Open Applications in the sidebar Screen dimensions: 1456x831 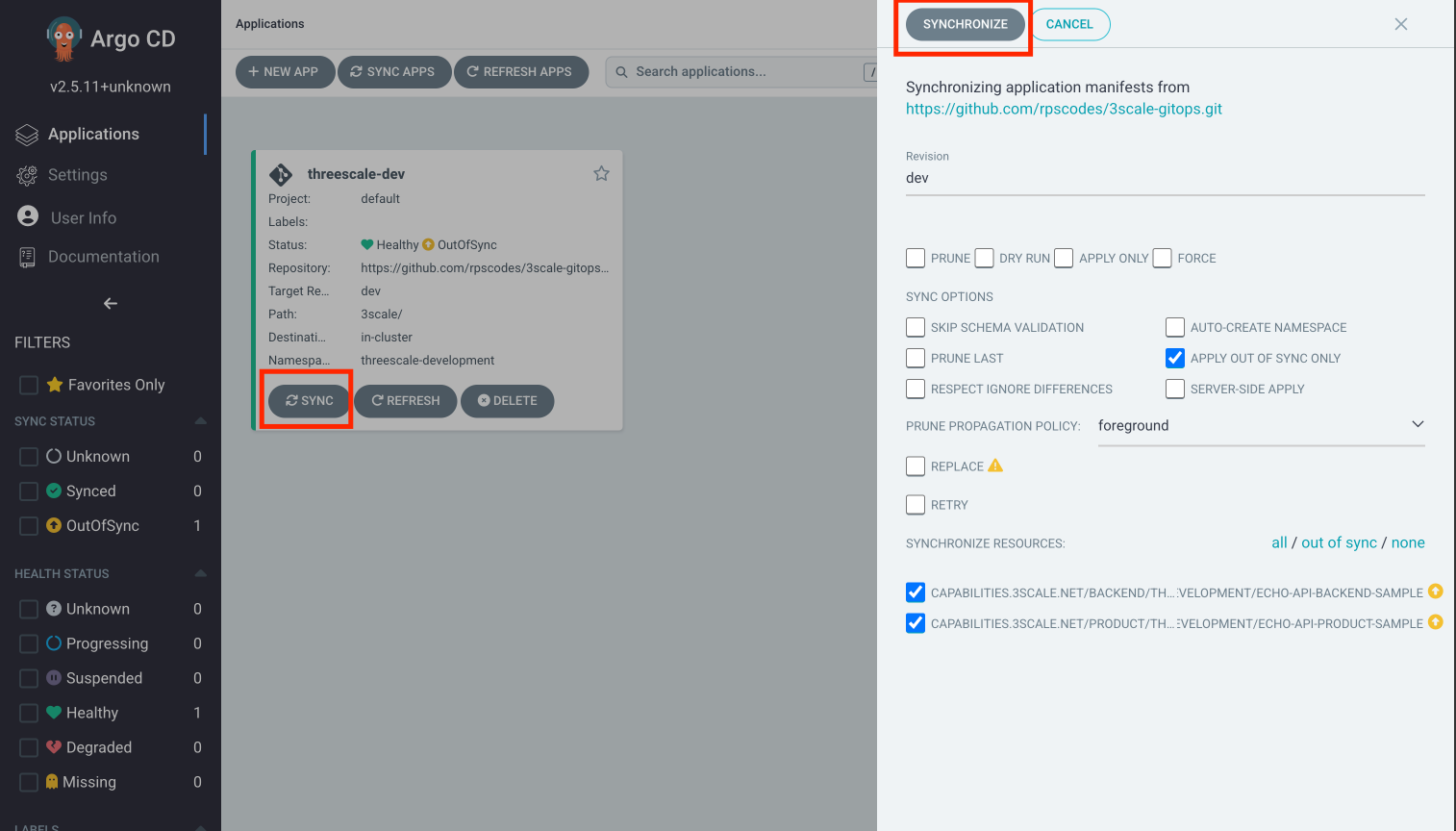pos(93,134)
